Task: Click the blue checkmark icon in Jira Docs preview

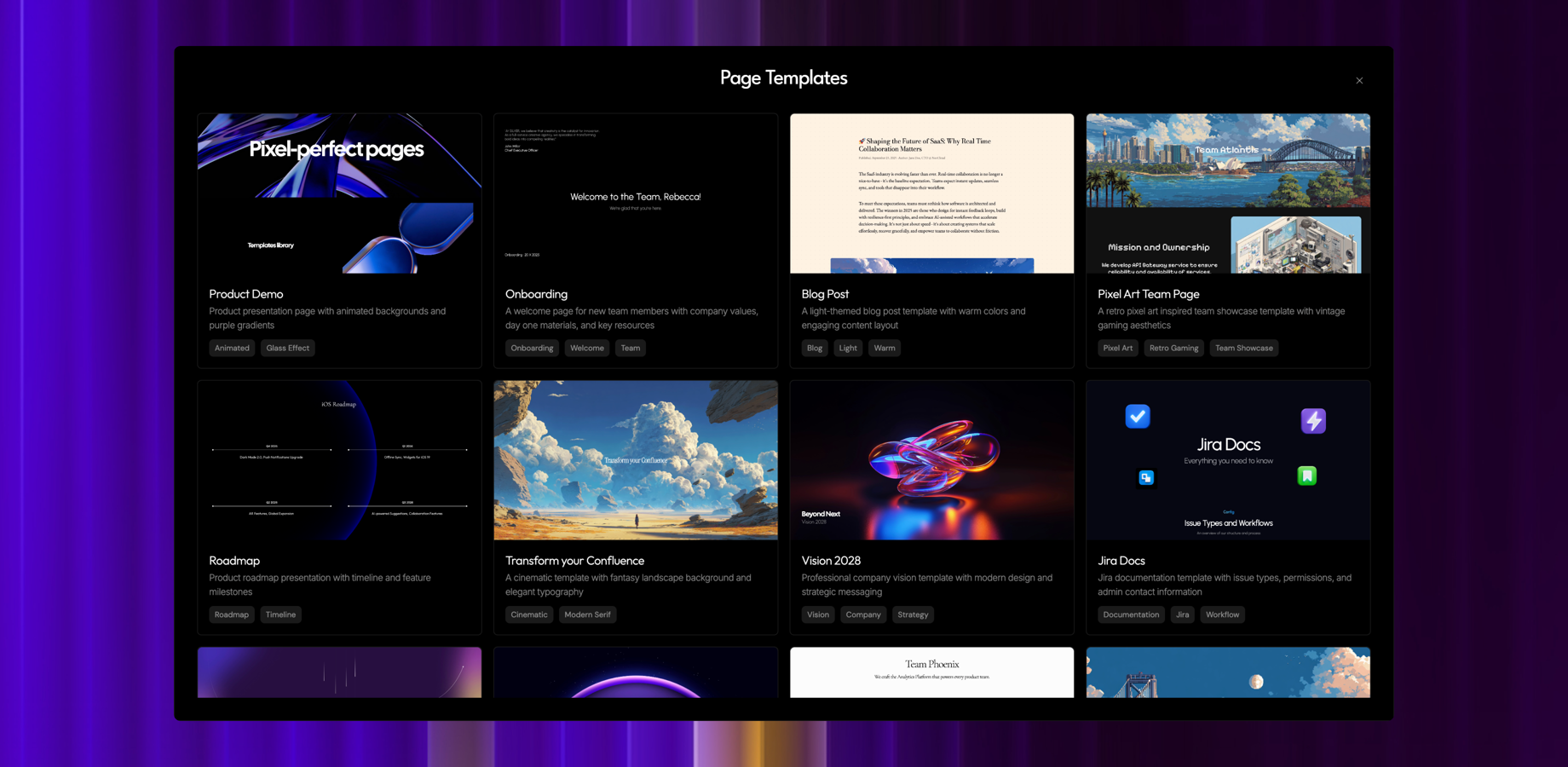Action: click(1139, 417)
